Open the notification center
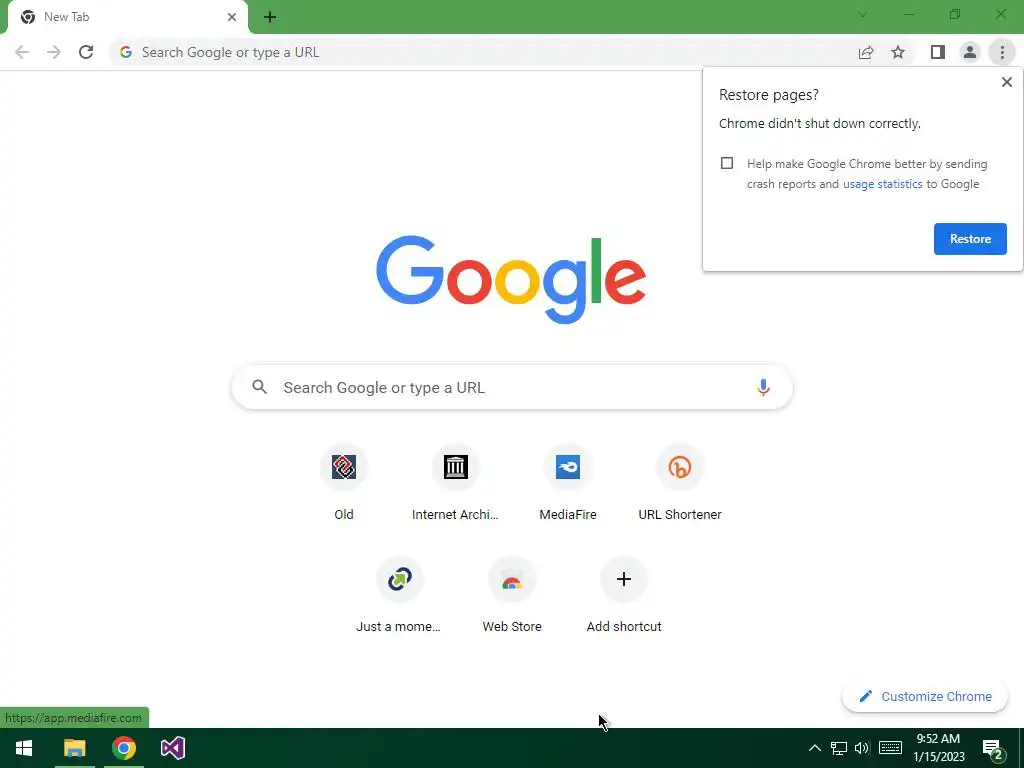Viewport: 1024px width, 768px height. pos(993,749)
